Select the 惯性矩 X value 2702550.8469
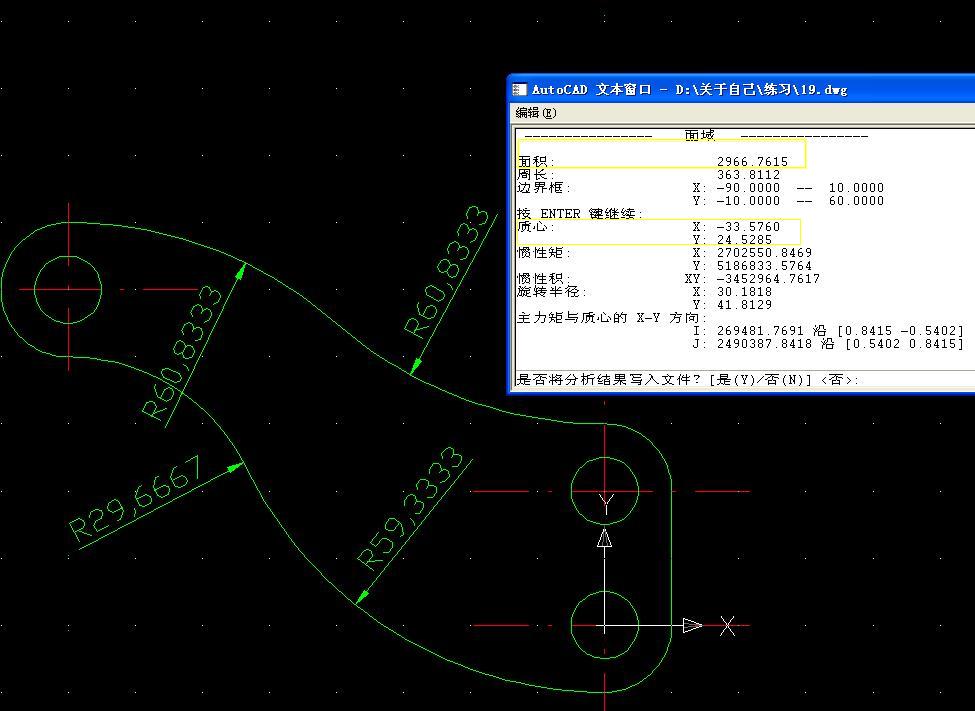 pos(764,253)
